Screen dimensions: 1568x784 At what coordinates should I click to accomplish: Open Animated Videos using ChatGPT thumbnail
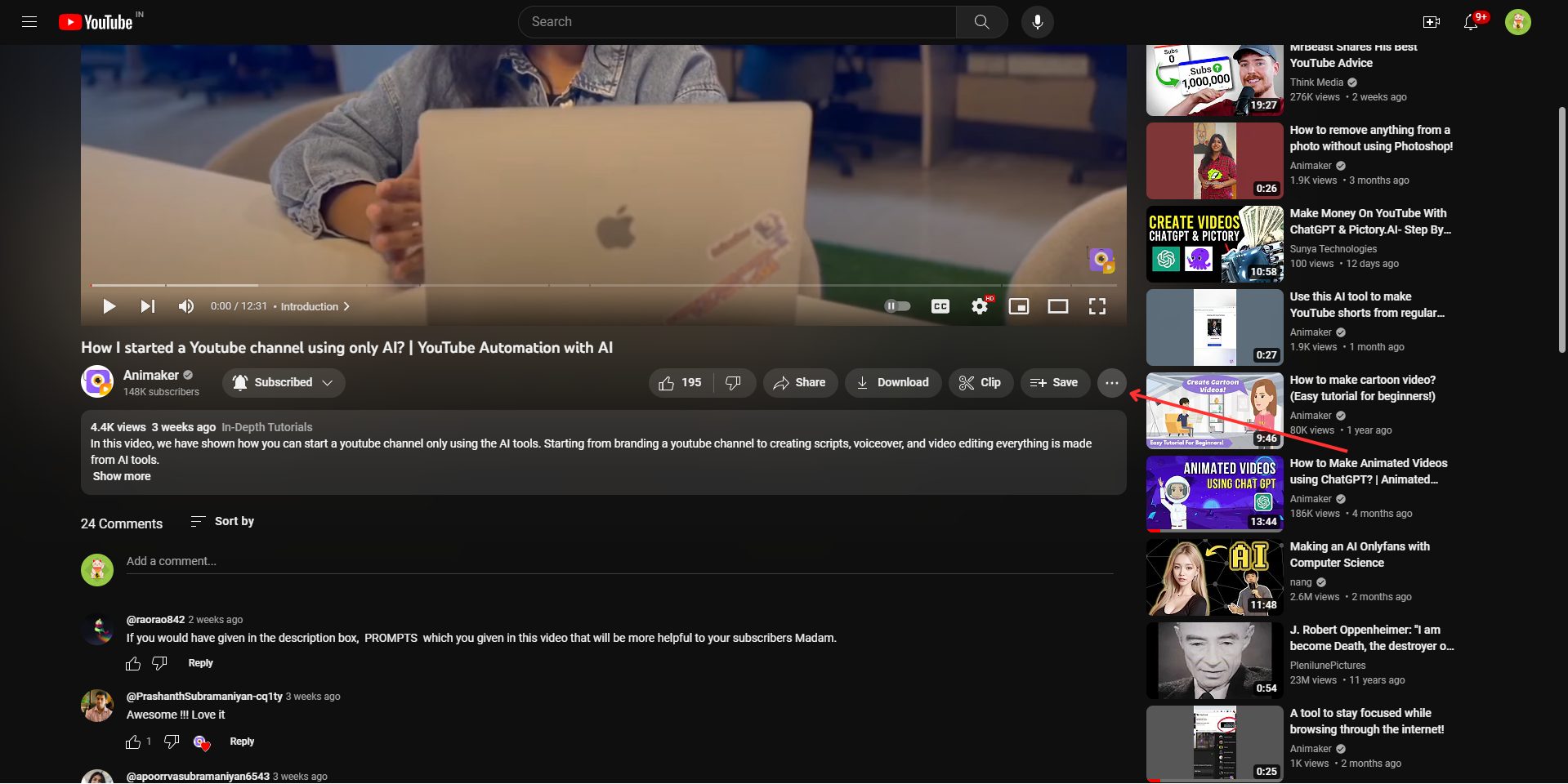[1214, 494]
